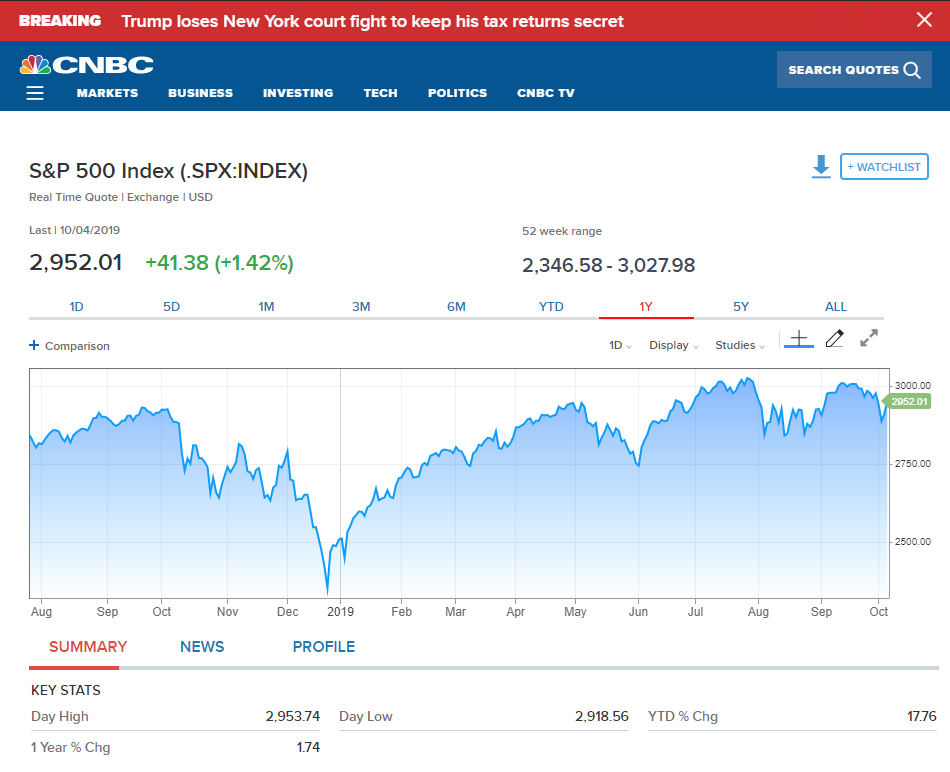Expand the Studies dropdown
950x772 pixels.
pyautogui.click(x=740, y=345)
